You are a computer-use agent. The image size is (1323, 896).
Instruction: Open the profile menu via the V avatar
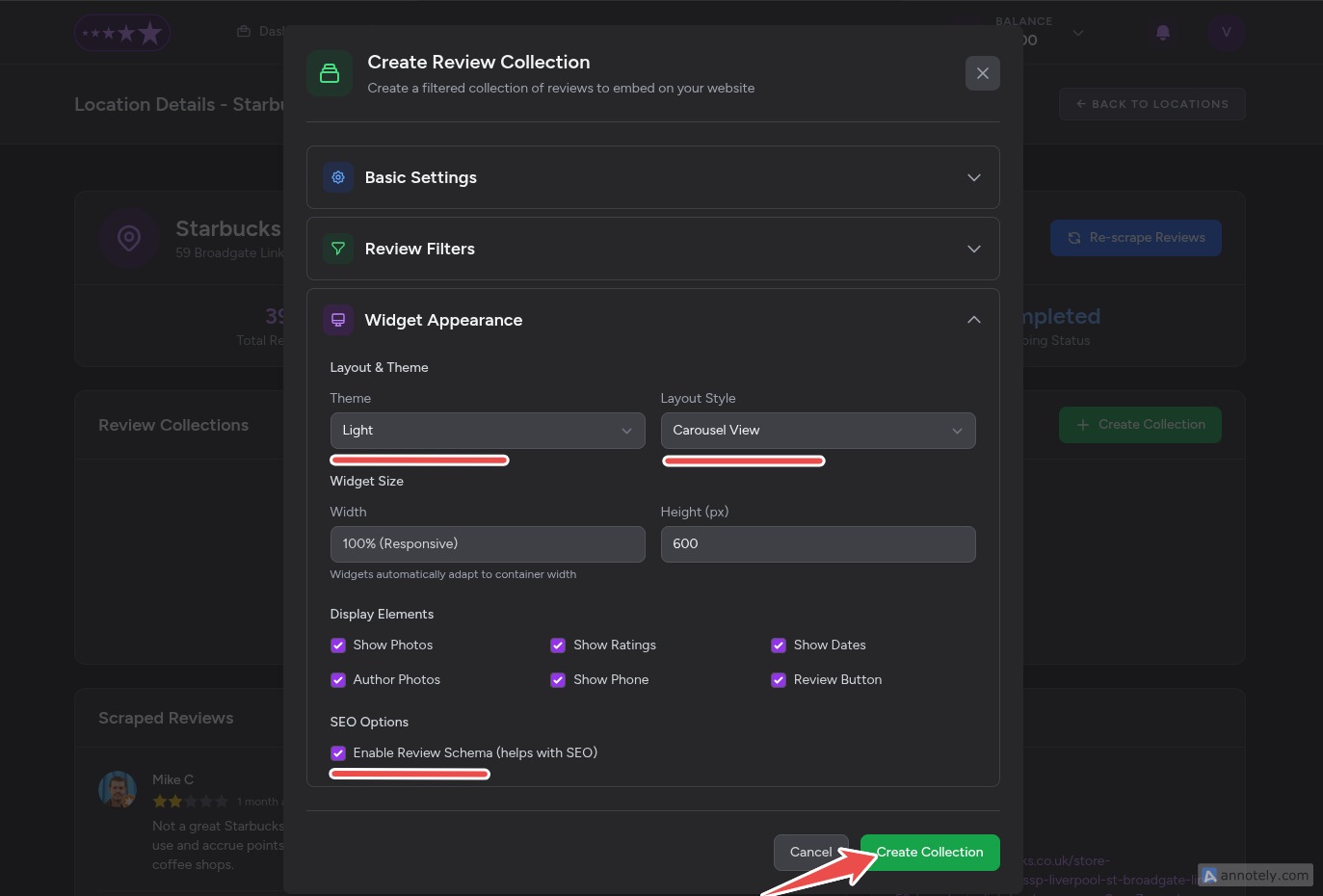pos(1226,32)
